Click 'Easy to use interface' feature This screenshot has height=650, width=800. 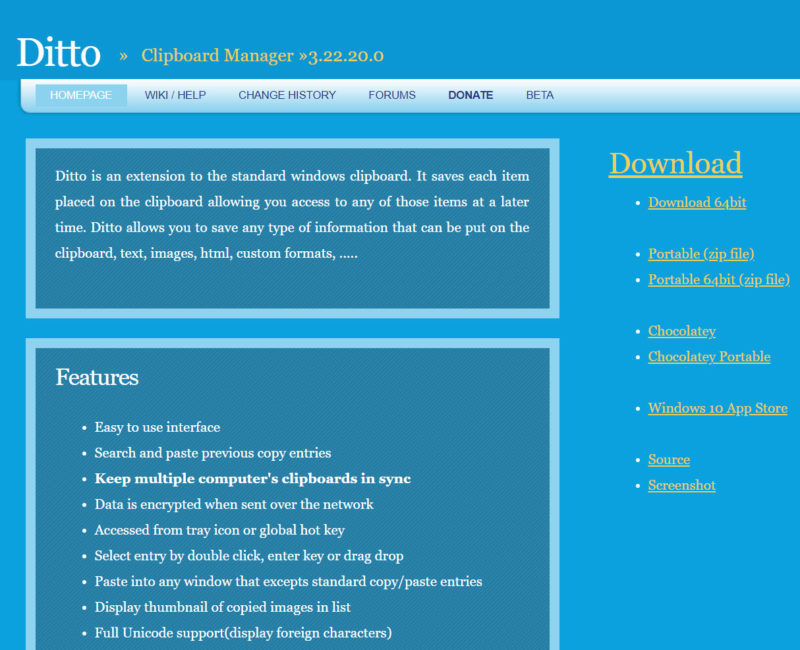157,427
